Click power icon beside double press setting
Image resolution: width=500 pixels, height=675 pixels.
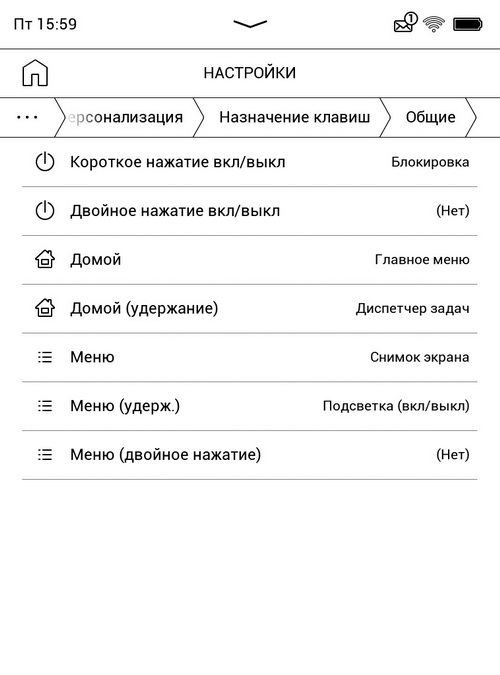(x=45, y=211)
